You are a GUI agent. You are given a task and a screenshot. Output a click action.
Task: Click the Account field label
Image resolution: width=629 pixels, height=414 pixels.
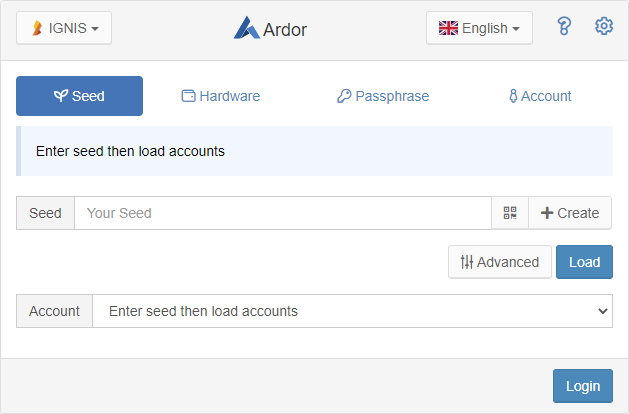point(55,311)
